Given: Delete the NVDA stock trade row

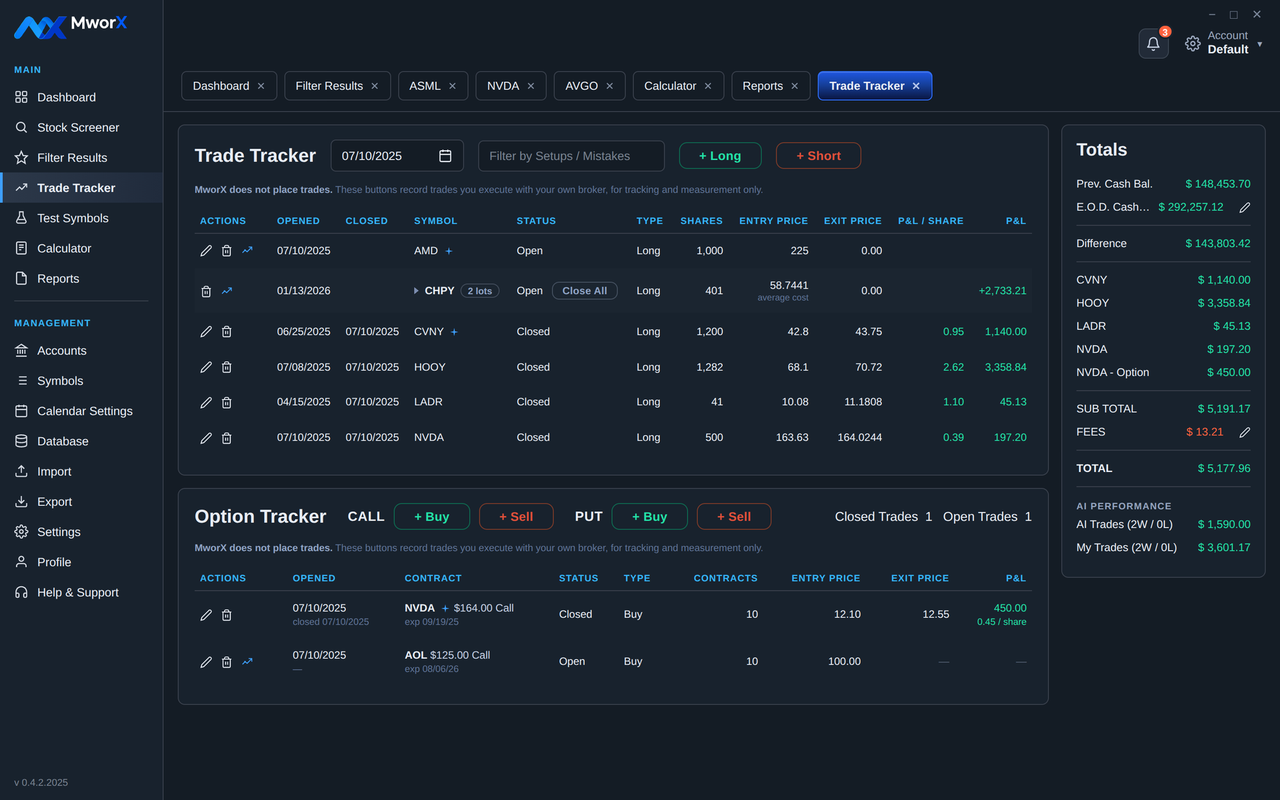Looking at the screenshot, I should (227, 438).
